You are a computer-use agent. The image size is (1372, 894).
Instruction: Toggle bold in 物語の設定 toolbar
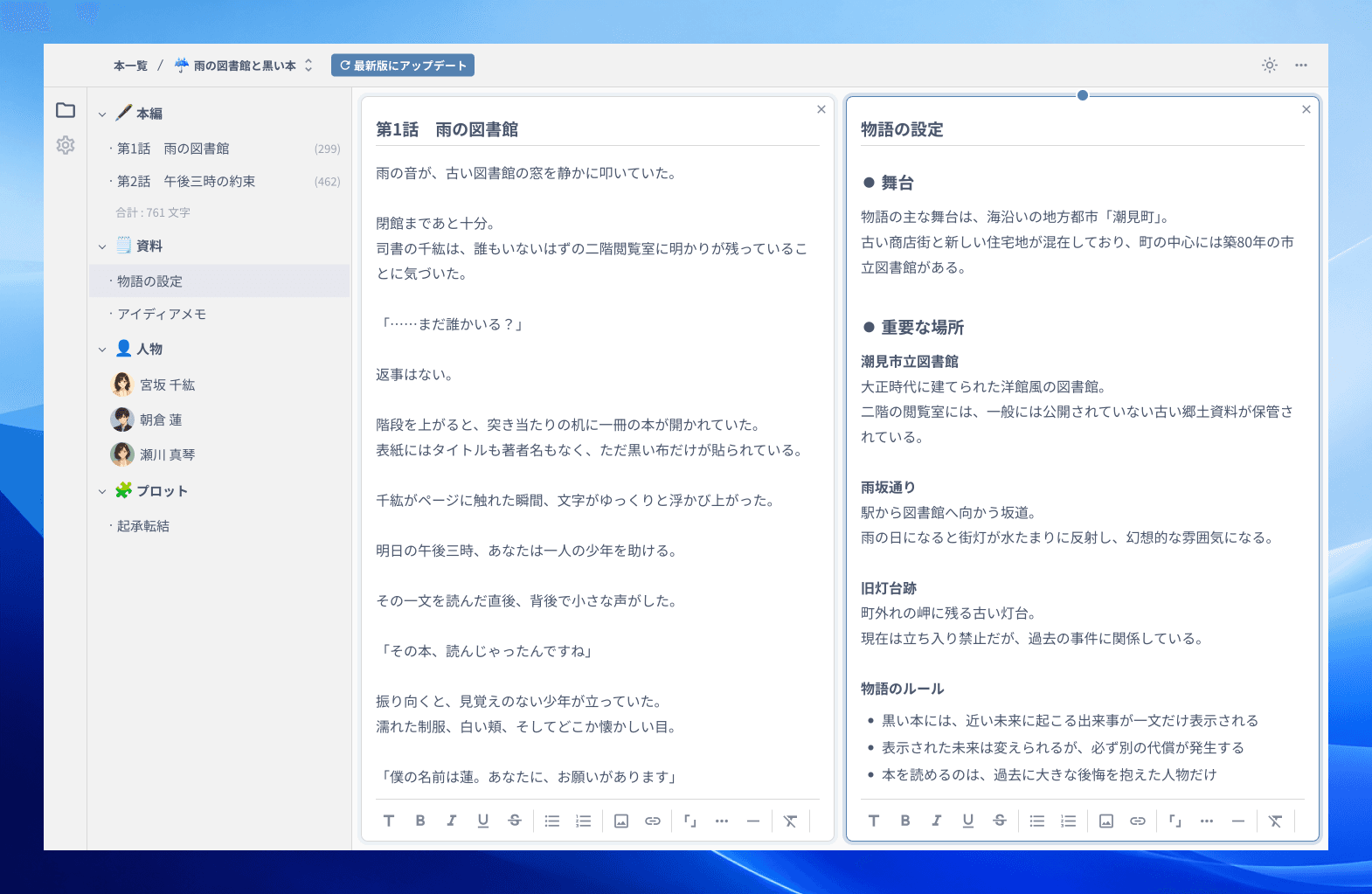click(905, 821)
